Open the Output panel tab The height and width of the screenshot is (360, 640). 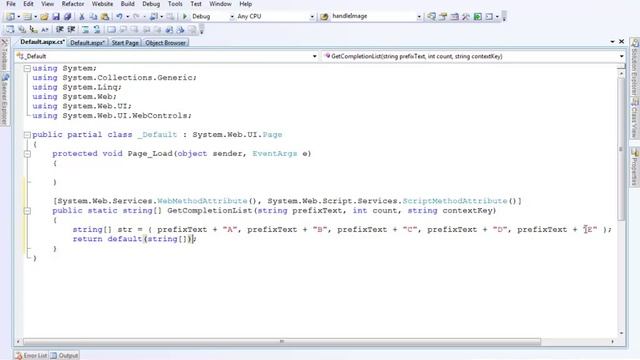(x=64, y=356)
